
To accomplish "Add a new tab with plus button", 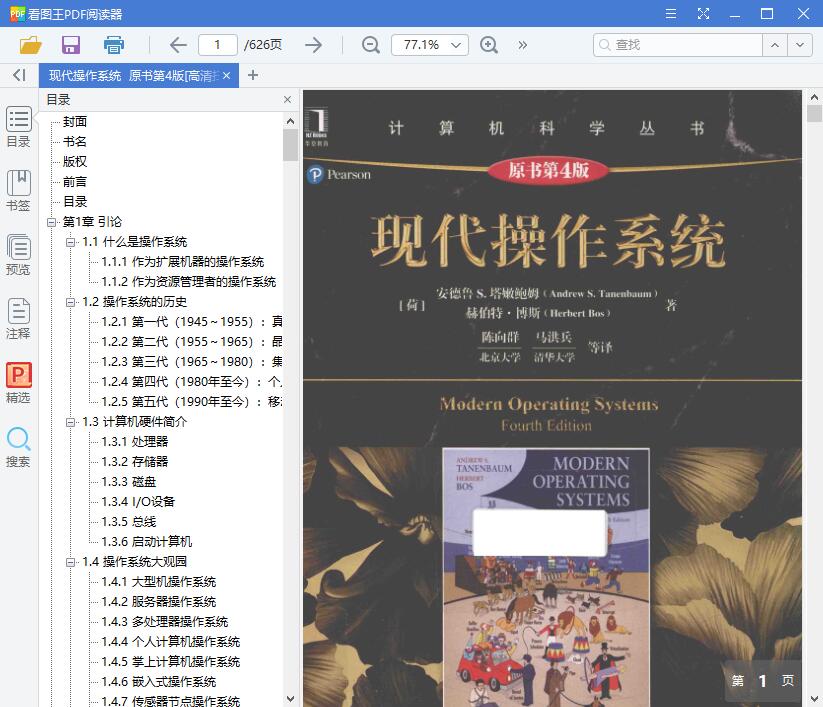I will click(x=253, y=75).
